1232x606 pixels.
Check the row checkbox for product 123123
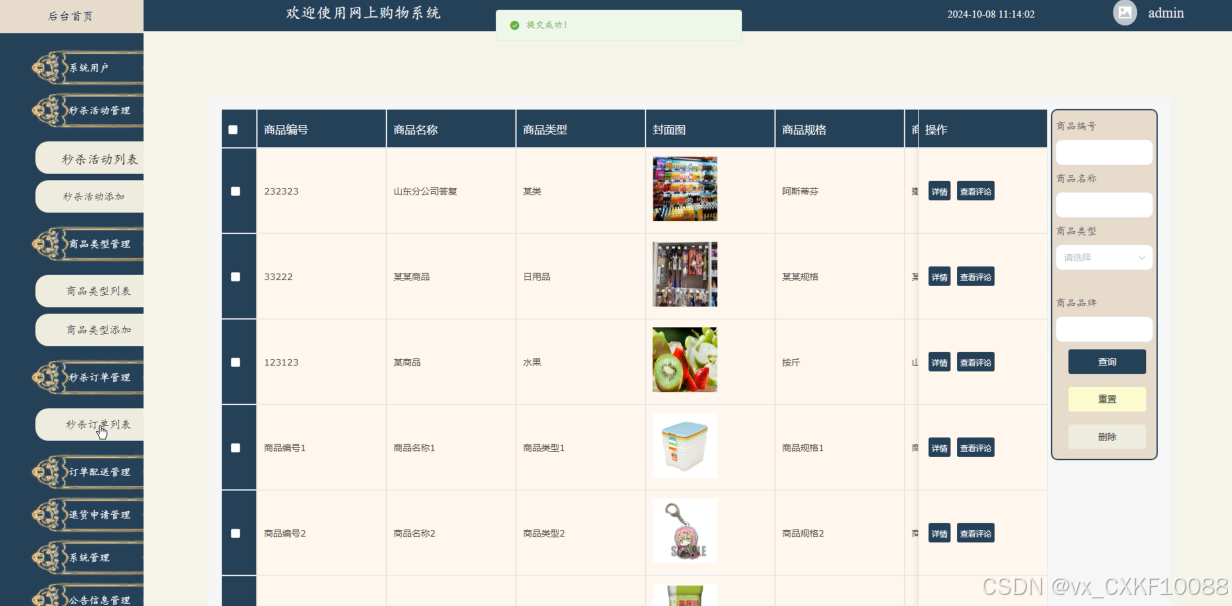pyautogui.click(x=235, y=362)
